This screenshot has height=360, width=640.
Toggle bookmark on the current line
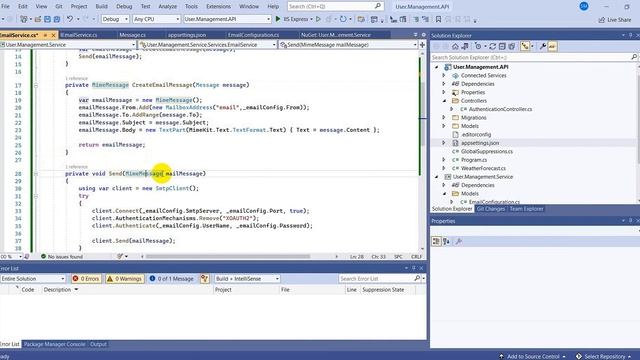tap(438, 19)
